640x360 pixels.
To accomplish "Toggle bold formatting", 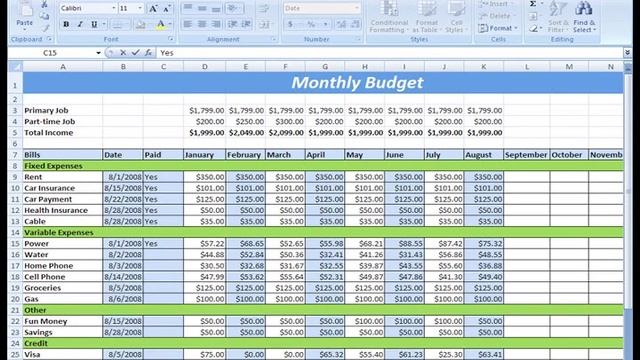I will 66,24.
